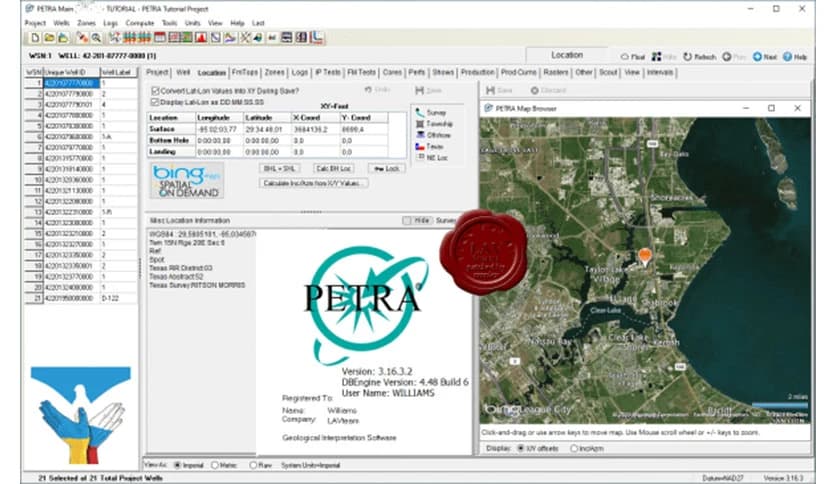The width and height of the screenshot is (836, 484).
Task: Click the Discard icon above map browser
Action: (534, 91)
